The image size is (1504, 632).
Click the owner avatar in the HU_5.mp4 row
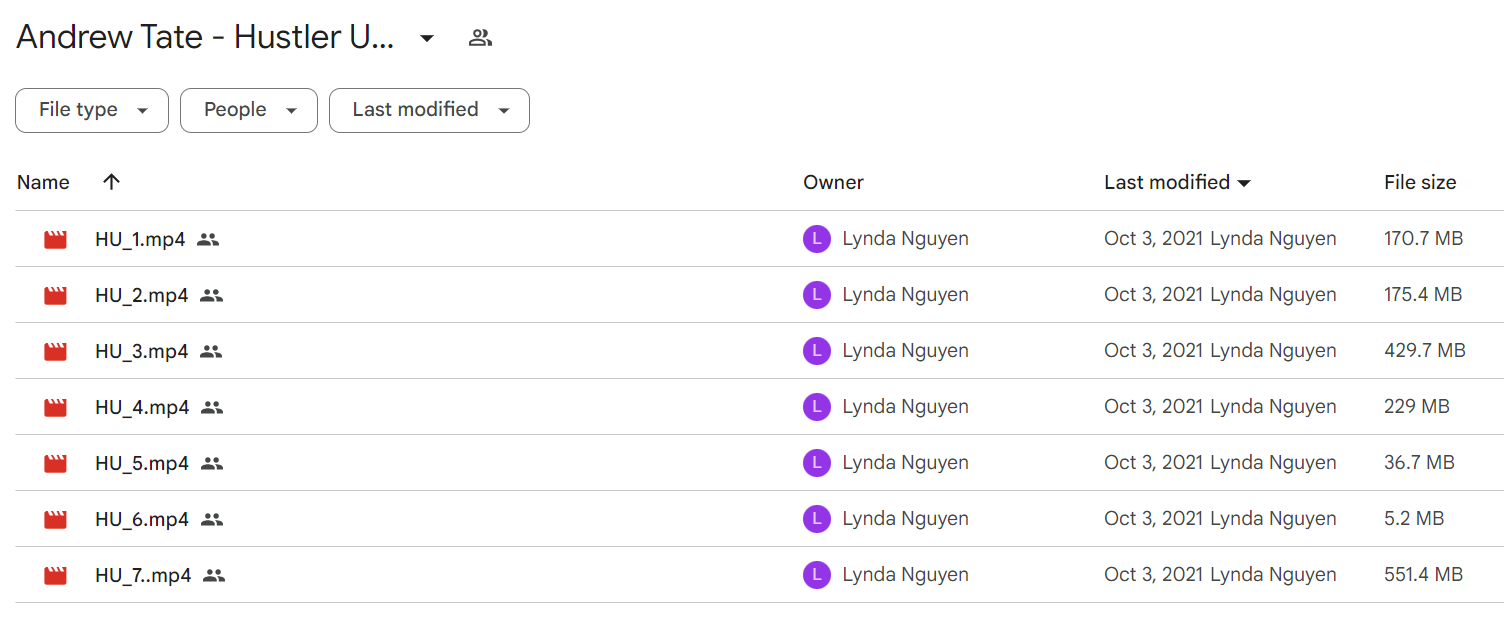[x=817, y=463]
